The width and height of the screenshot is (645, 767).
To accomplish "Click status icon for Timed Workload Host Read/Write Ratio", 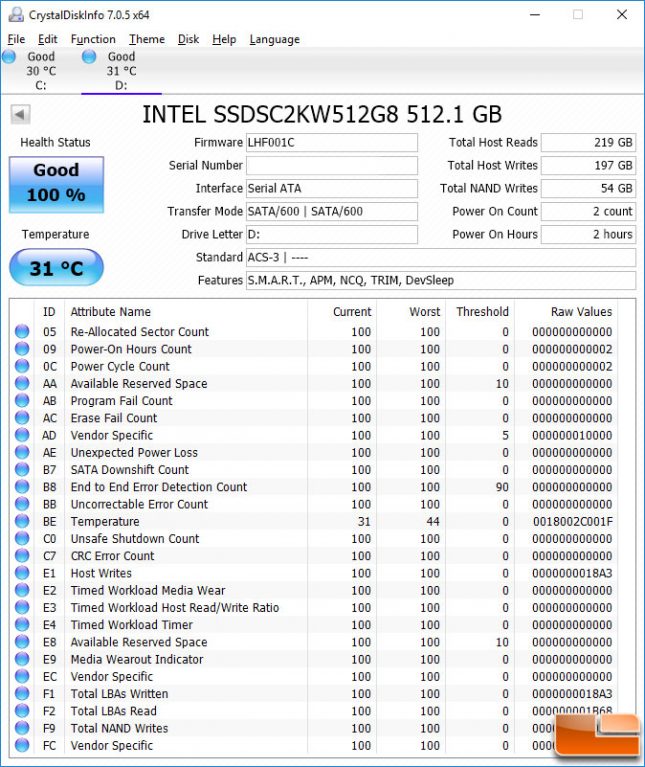I will [22, 608].
